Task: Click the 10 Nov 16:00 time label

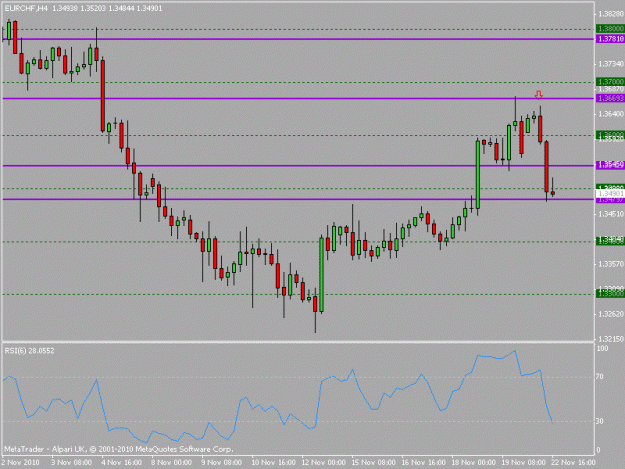Action: (273, 462)
